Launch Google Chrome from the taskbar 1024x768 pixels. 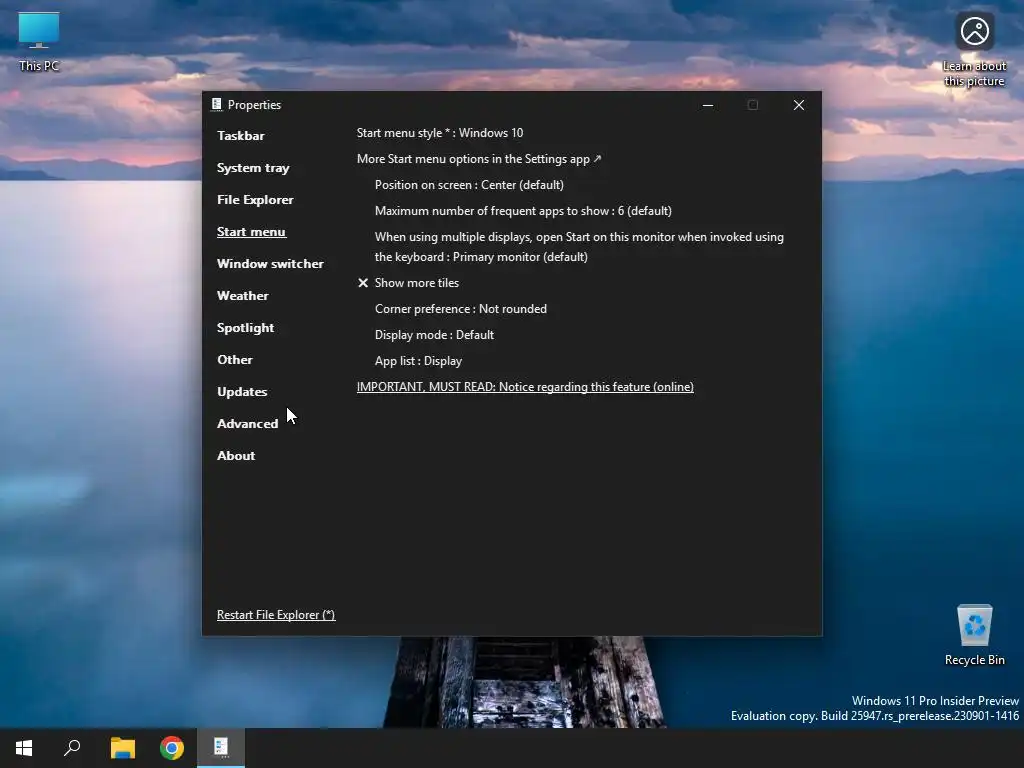[x=172, y=748]
